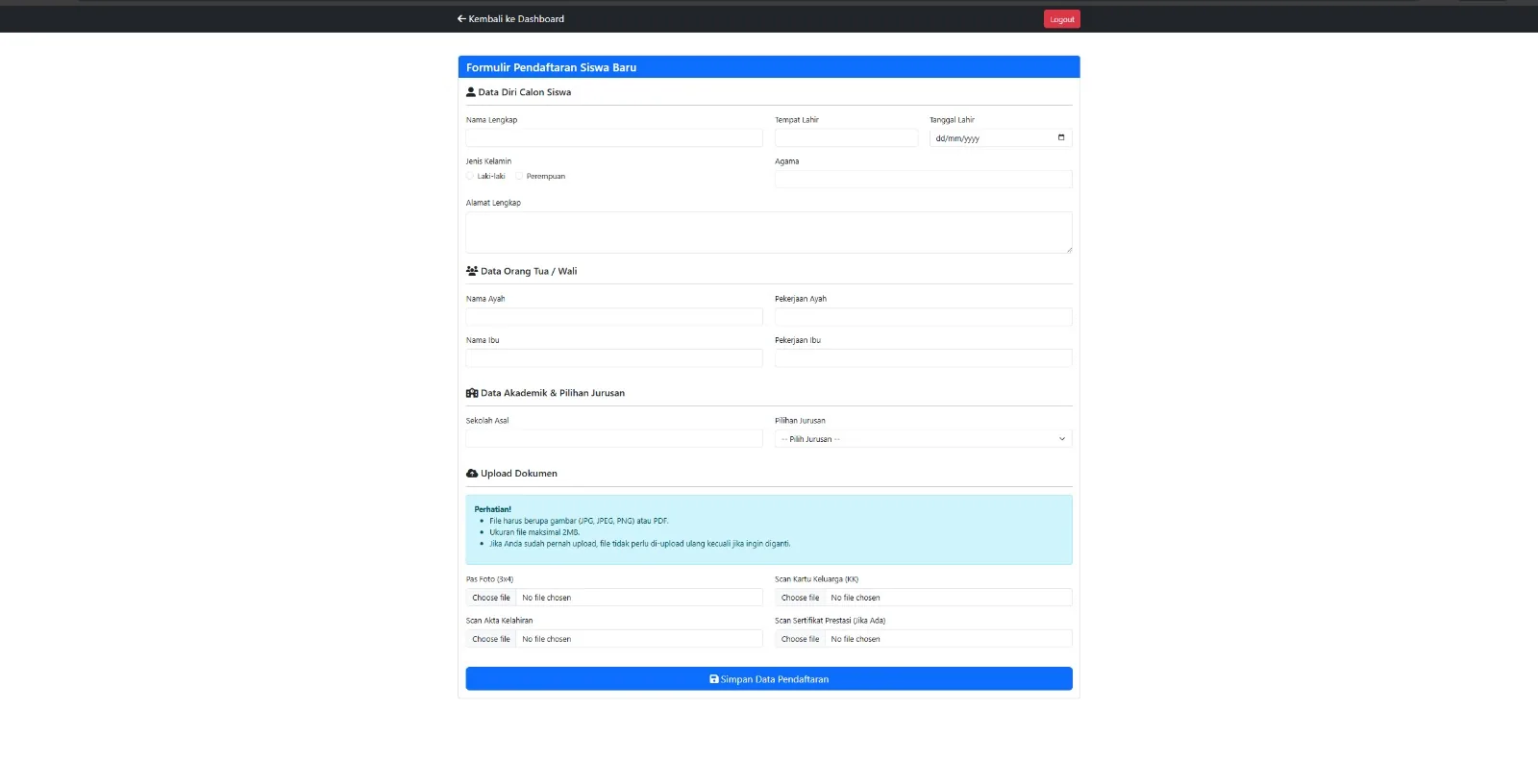Open the calendar picker icon in Tanggal Lahir
Image resolution: width=1538 pixels, height=784 pixels.
click(x=1061, y=137)
